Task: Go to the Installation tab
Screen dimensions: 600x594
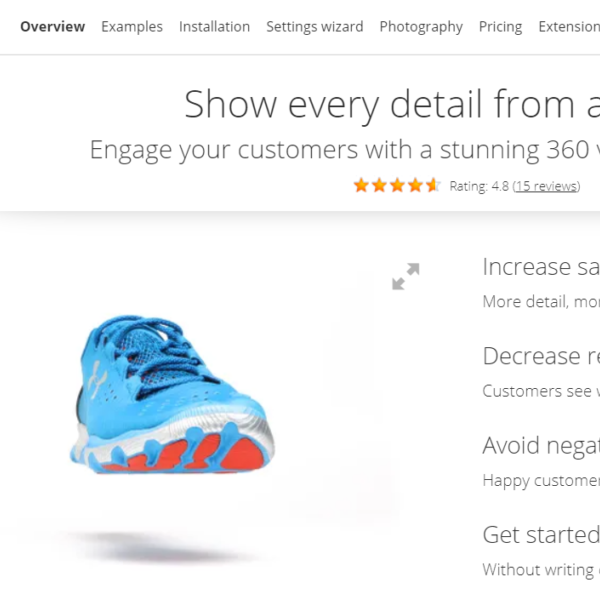Action: (214, 26)
